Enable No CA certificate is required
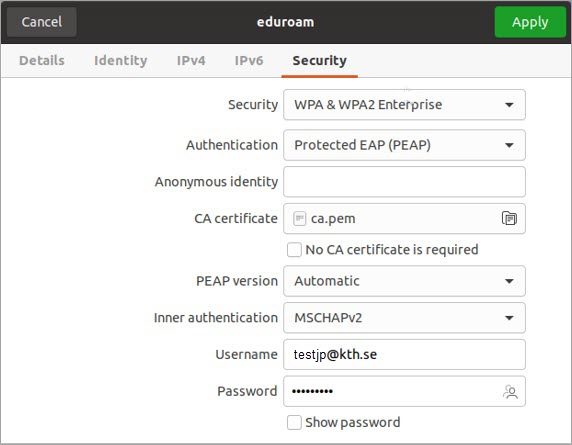Image resolution: width=572 pixels, height=445 pixels. coord(294,250)
